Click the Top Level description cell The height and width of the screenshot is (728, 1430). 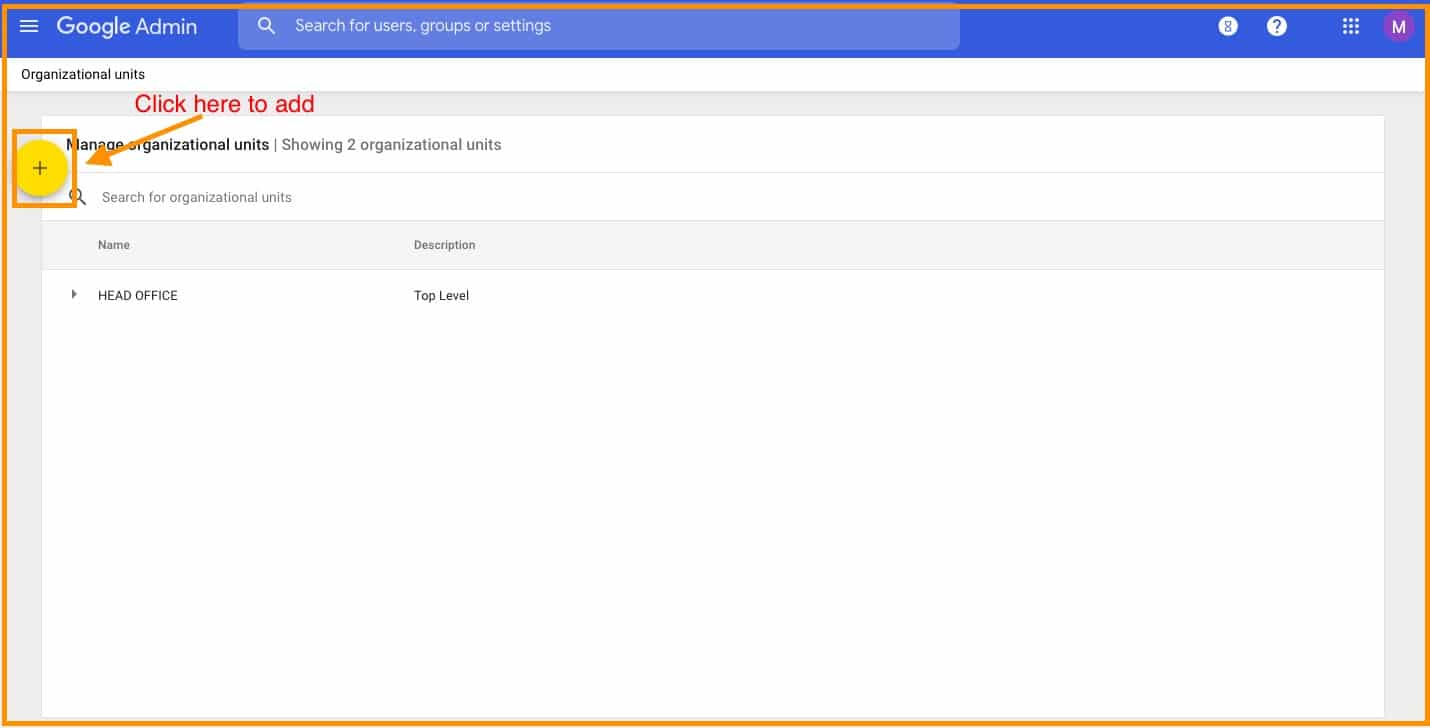pos(441,296)
